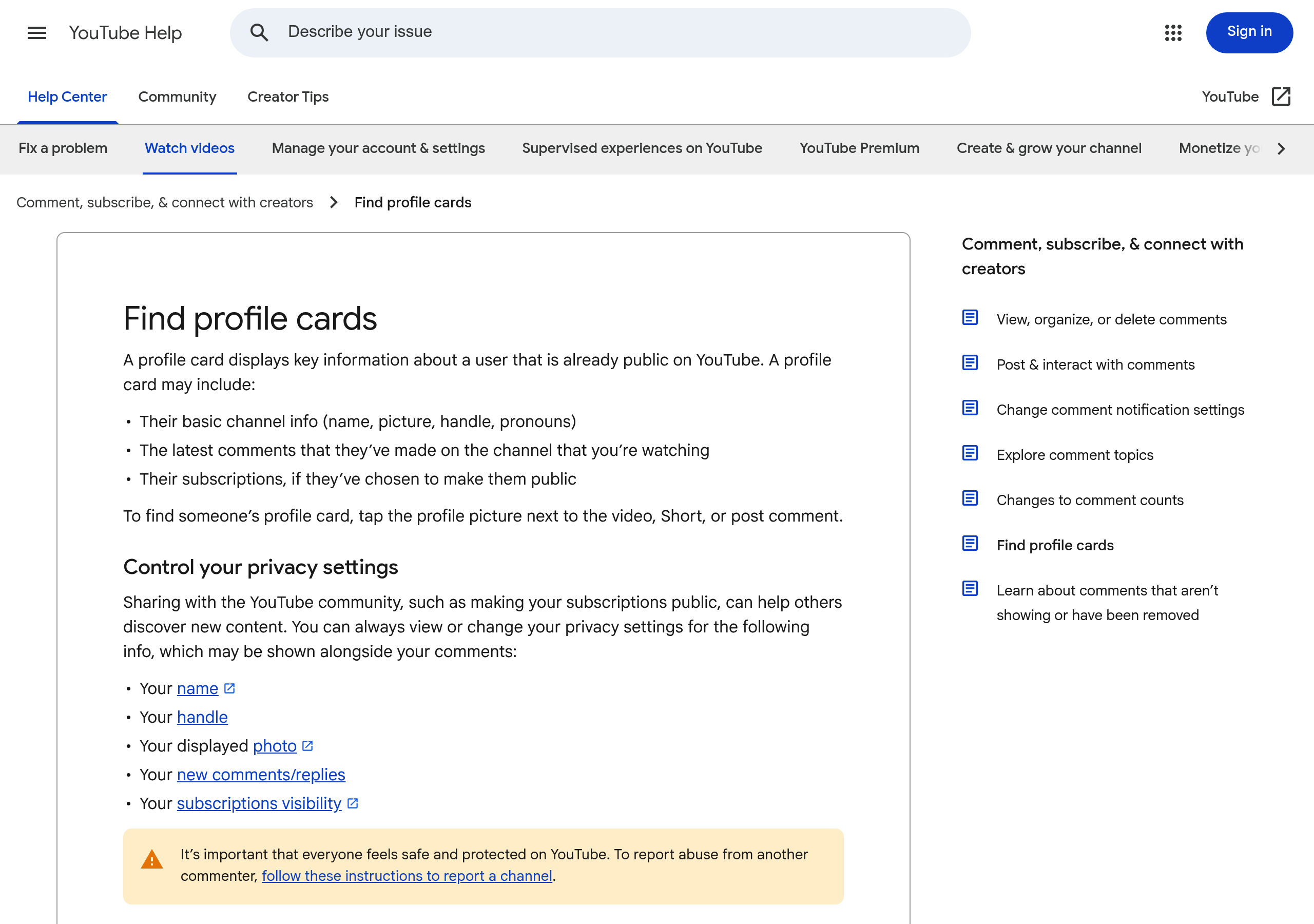The image size is (1314, 924).
Task: Open Change comment notification settings article
Action: 1120,410
